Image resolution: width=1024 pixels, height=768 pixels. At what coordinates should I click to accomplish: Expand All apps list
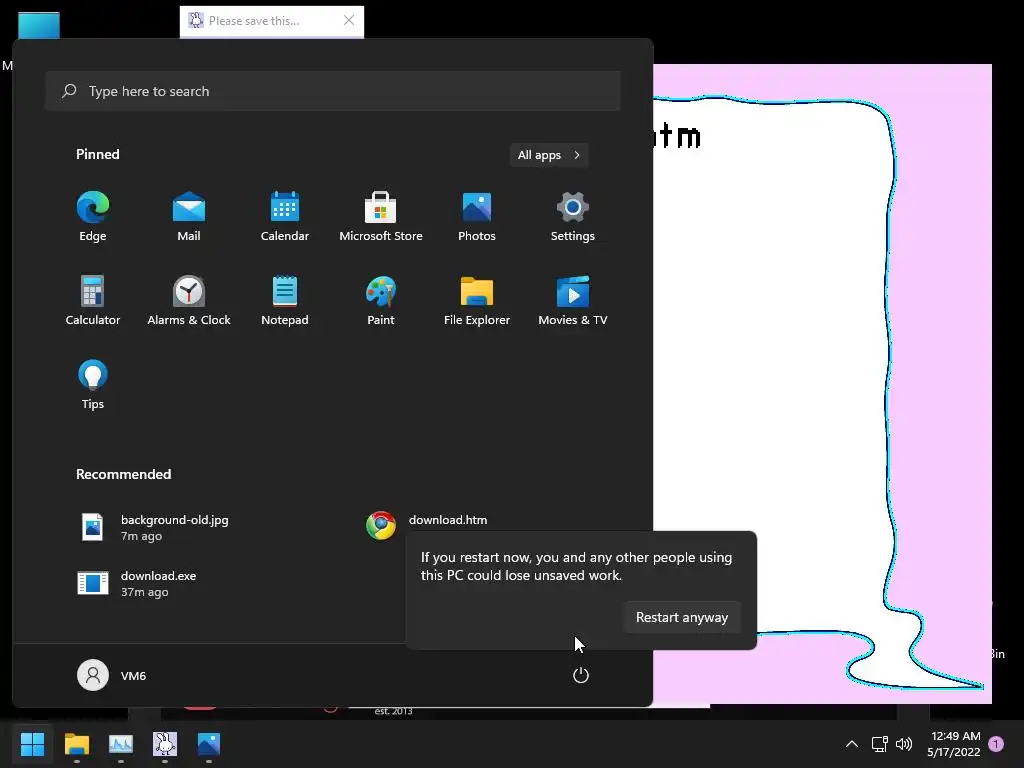pos(549,155)
